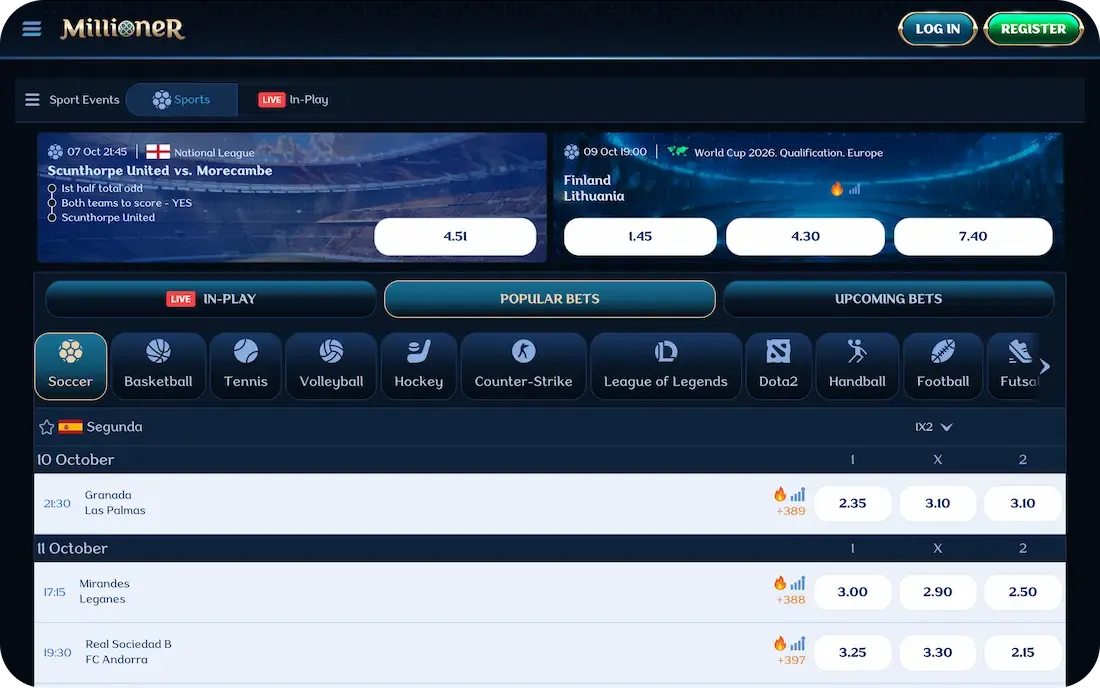Select the Football sport icon
Screen dimensions: 1100x688
[x=942, y=365]
